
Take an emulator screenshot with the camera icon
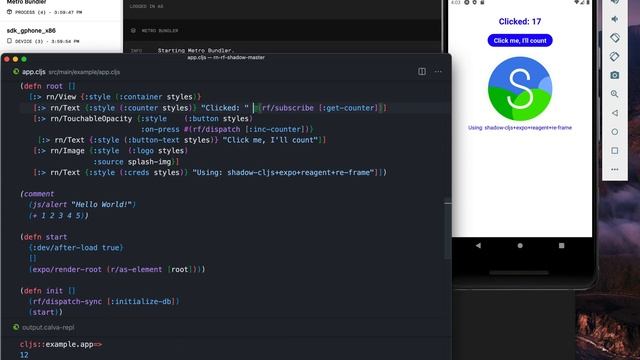coord(615,75)
